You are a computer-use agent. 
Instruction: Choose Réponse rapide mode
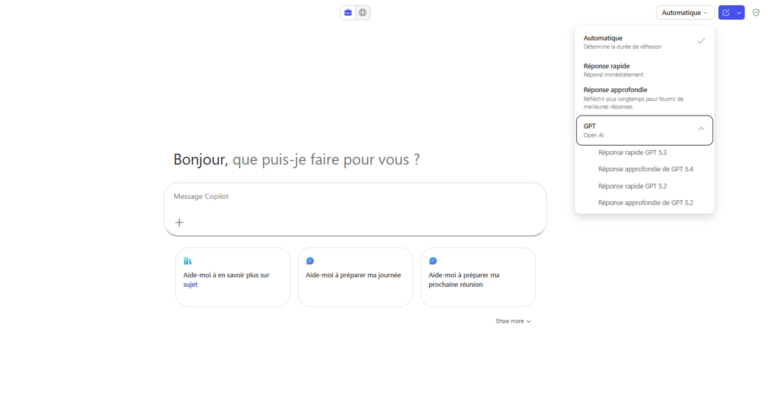click(x=645, y=70)
